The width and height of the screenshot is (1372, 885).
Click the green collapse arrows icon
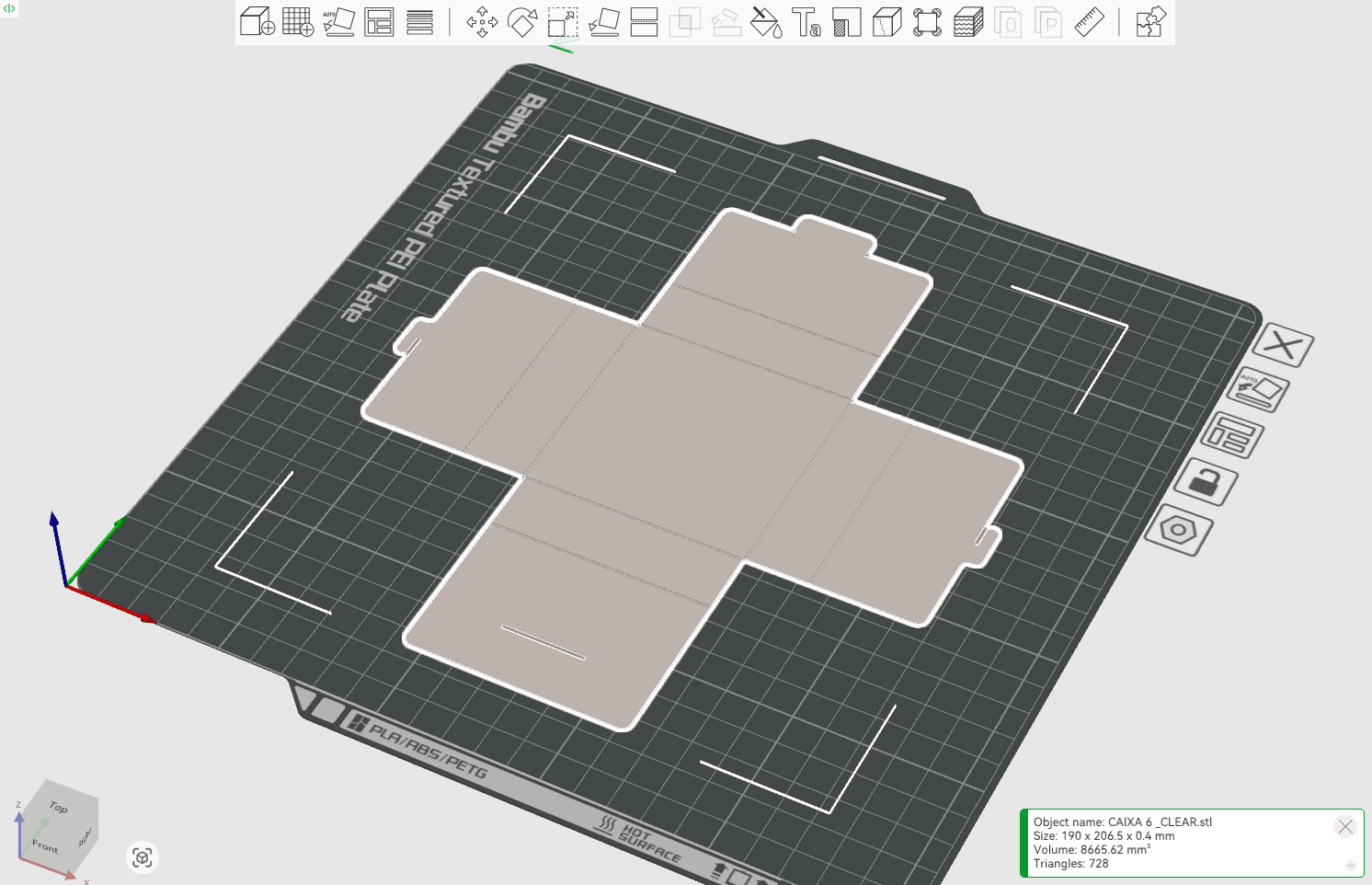9,8
